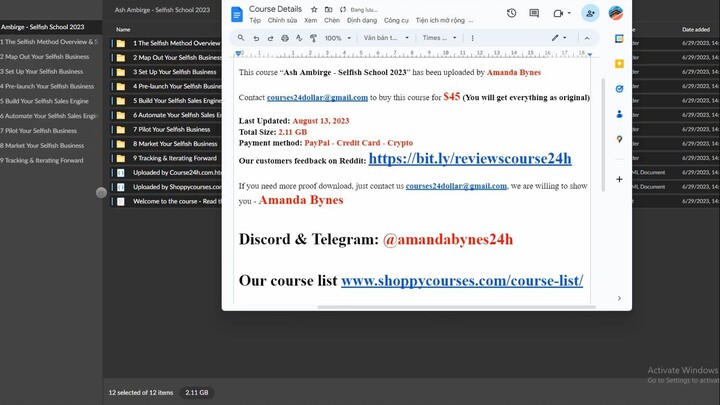Star the Course Details document
This screenshot has width=720, height=405.
pyautogui.click(x=314, y=9)
